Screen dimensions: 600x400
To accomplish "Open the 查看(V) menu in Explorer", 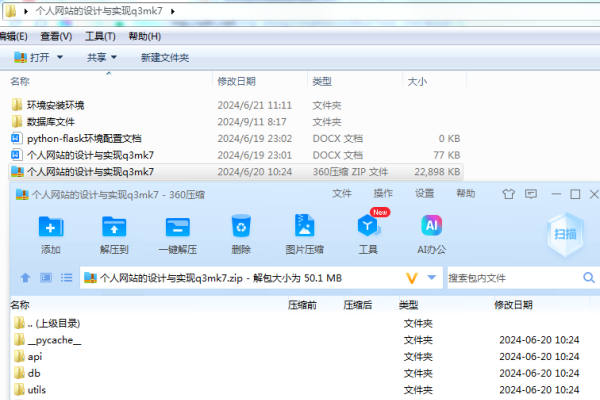I will coord(56,36).
